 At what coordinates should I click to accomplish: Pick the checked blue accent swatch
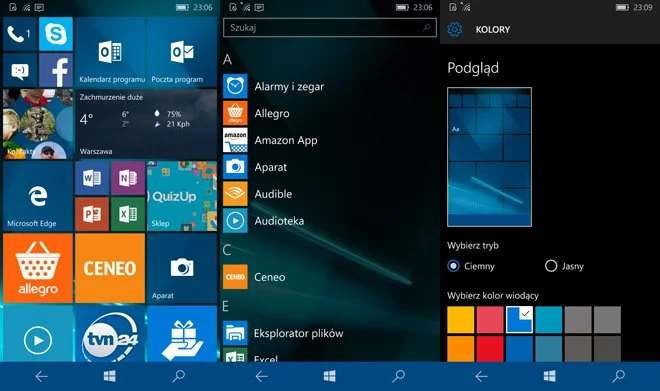tap(519, 320)
